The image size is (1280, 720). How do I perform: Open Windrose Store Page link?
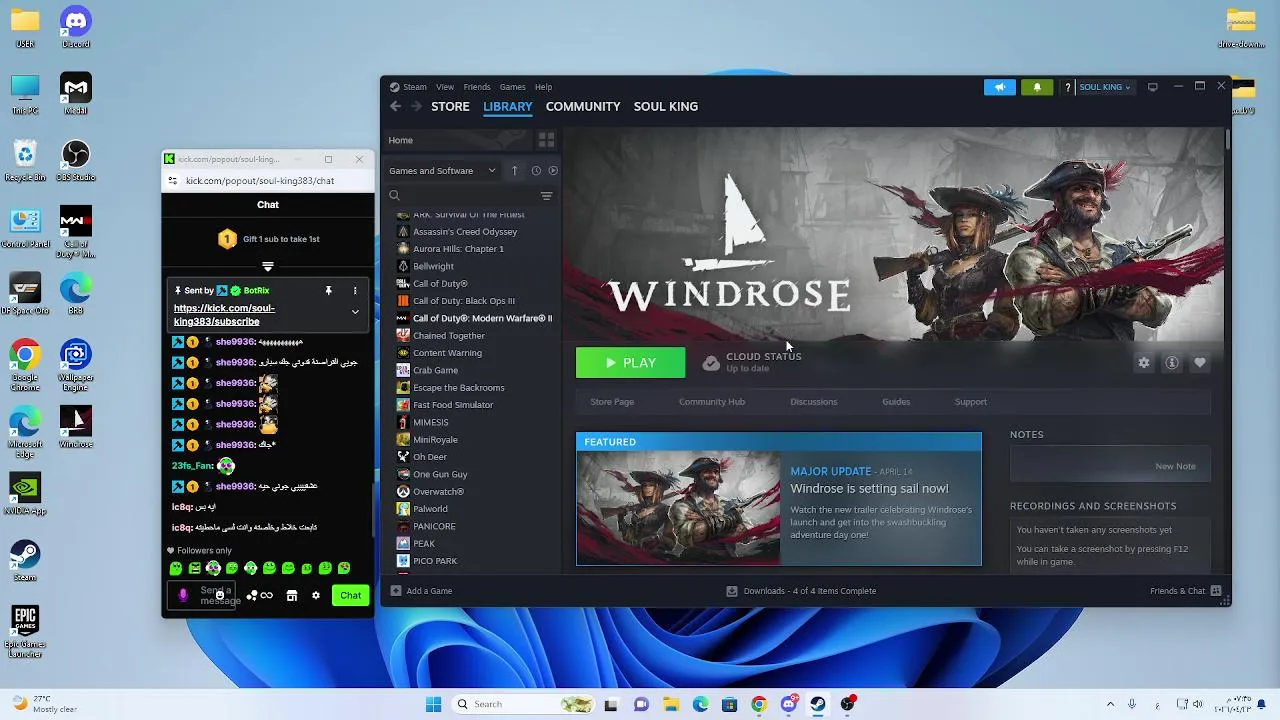pos(612,402)
